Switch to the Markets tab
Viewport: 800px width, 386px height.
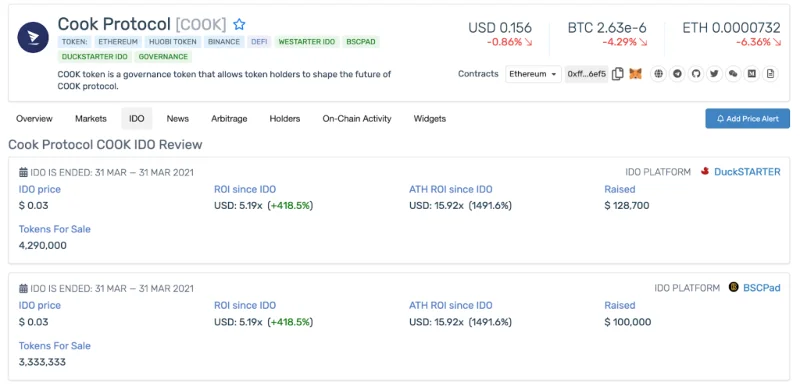pyautogui.click(x=91, y=118)
